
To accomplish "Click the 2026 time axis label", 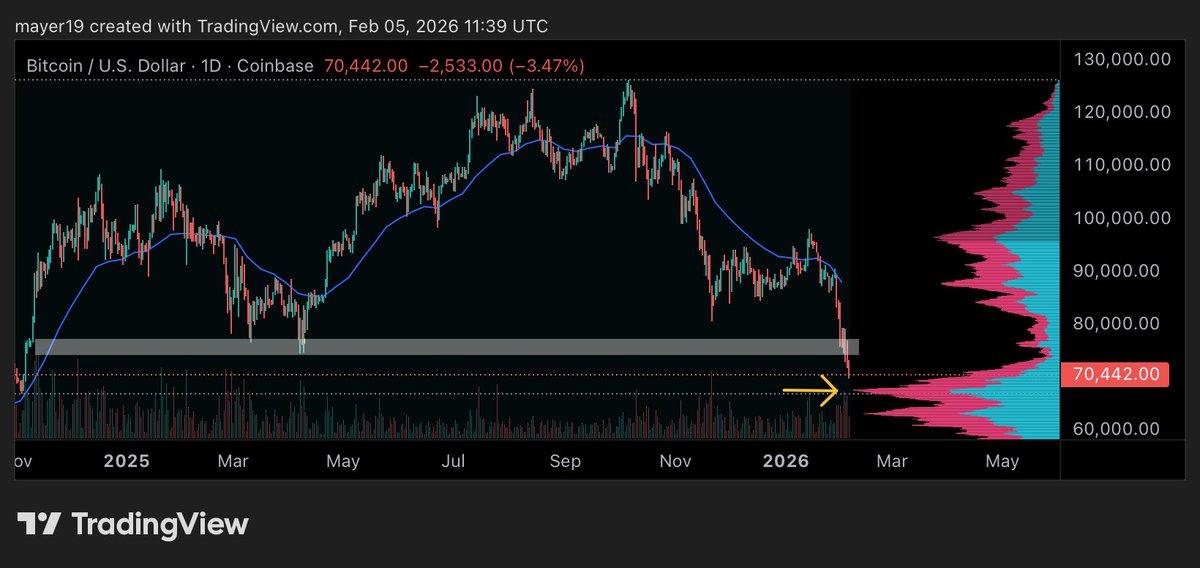I will 785,461.
